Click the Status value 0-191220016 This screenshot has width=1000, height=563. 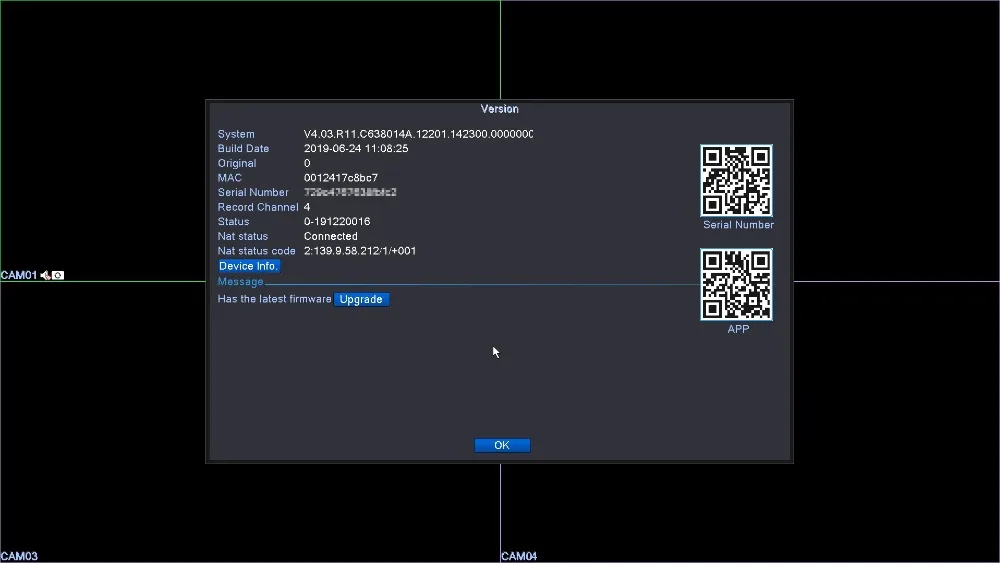click(x=337, y=222)
